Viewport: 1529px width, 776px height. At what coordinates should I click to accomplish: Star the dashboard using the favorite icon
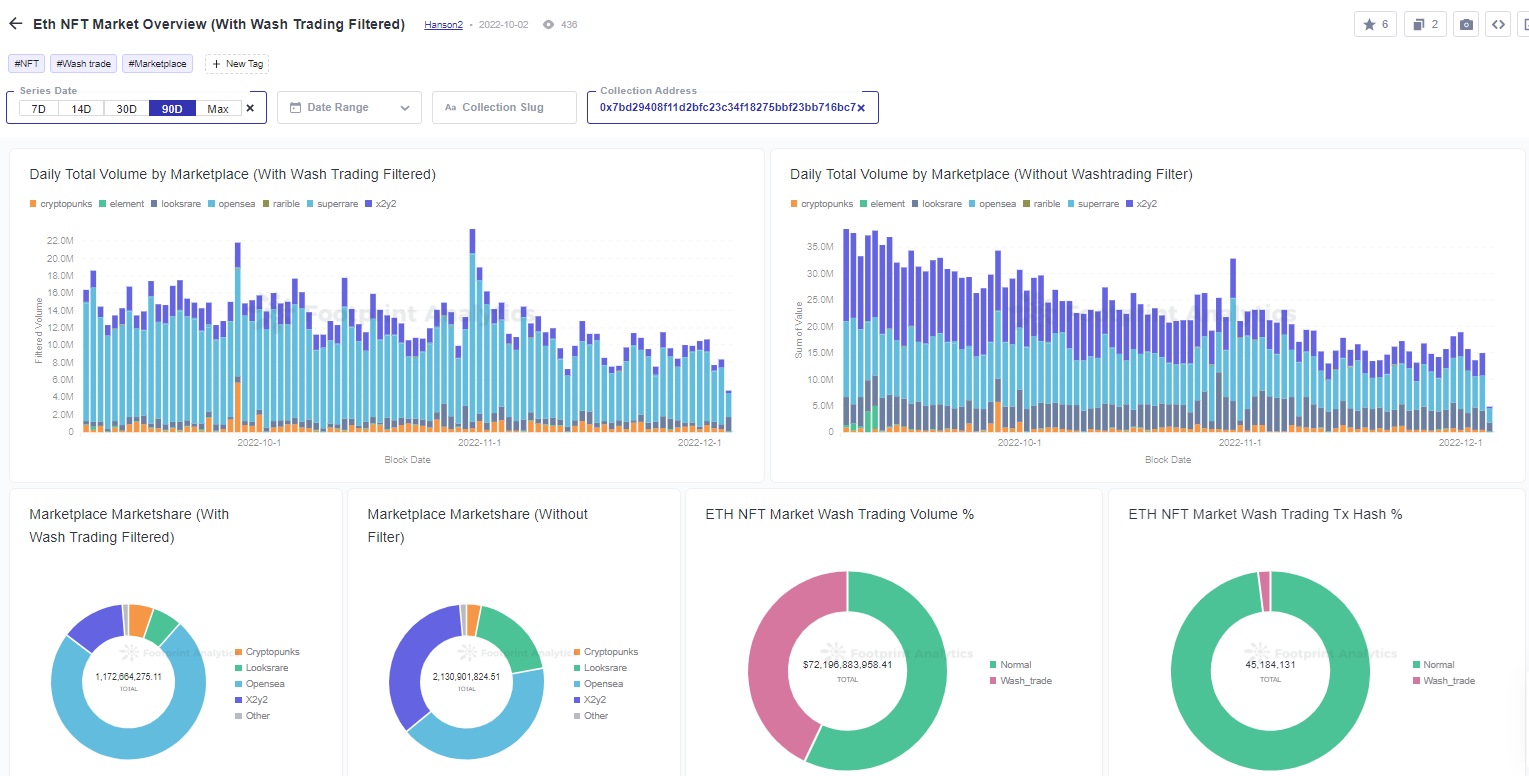coord(1375,23)
